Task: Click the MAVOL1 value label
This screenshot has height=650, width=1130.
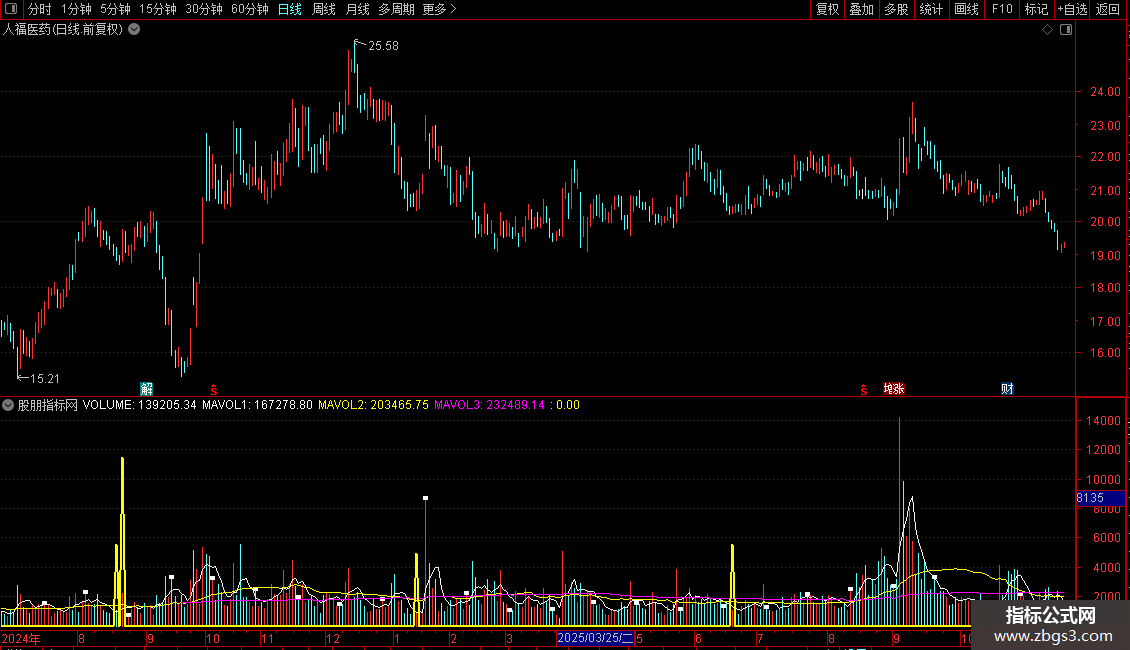Action: pyautogui.click(x=257, y=405)
